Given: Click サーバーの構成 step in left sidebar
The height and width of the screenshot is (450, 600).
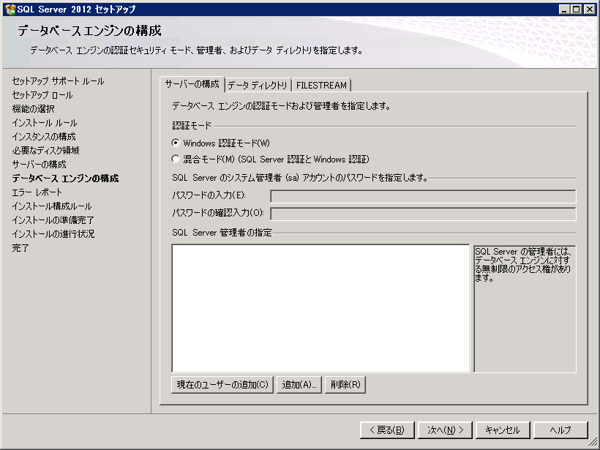Looking at the screenshot, I should (39, 165).
